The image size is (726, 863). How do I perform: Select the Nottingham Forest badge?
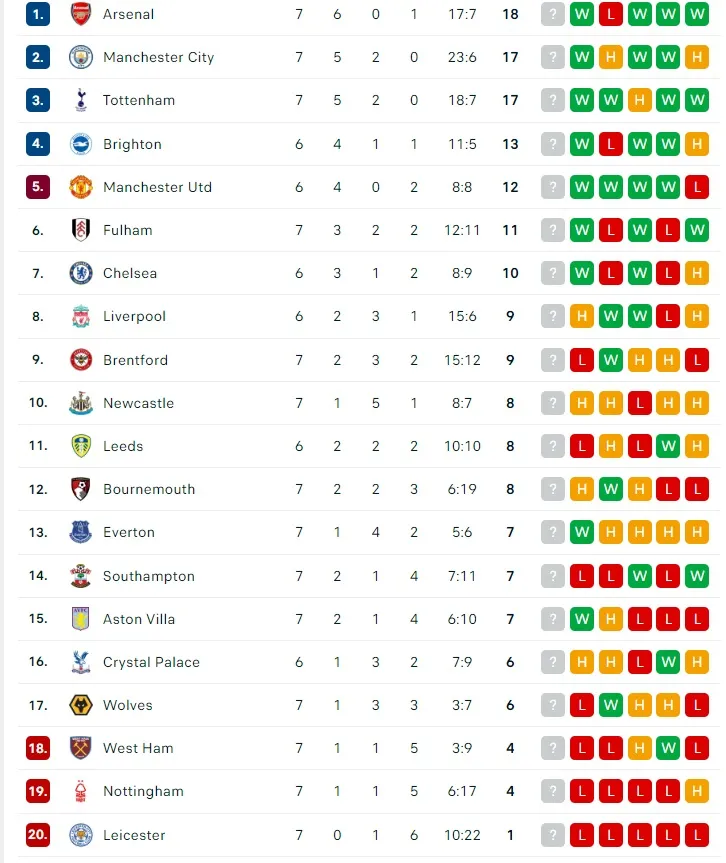click(x=81, y=791)
